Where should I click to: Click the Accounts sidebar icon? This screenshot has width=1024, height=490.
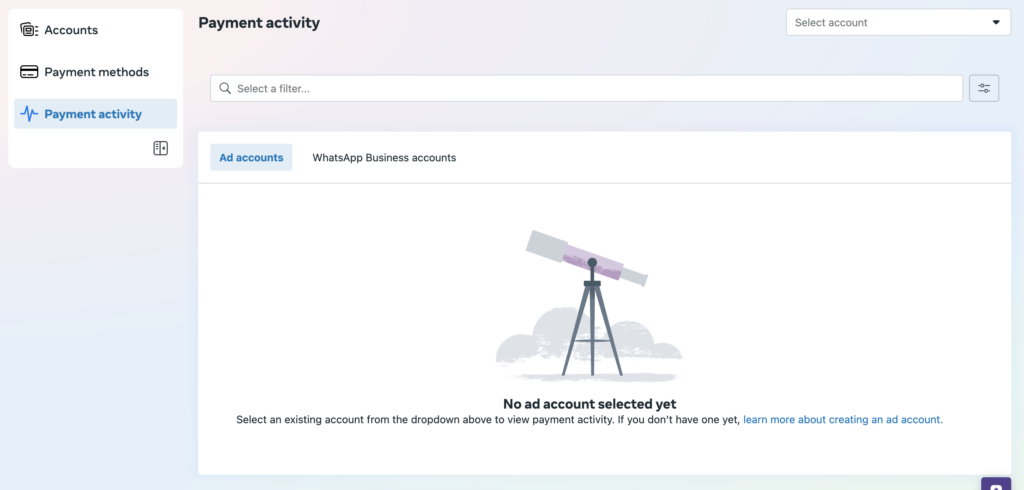pos(29,29)
